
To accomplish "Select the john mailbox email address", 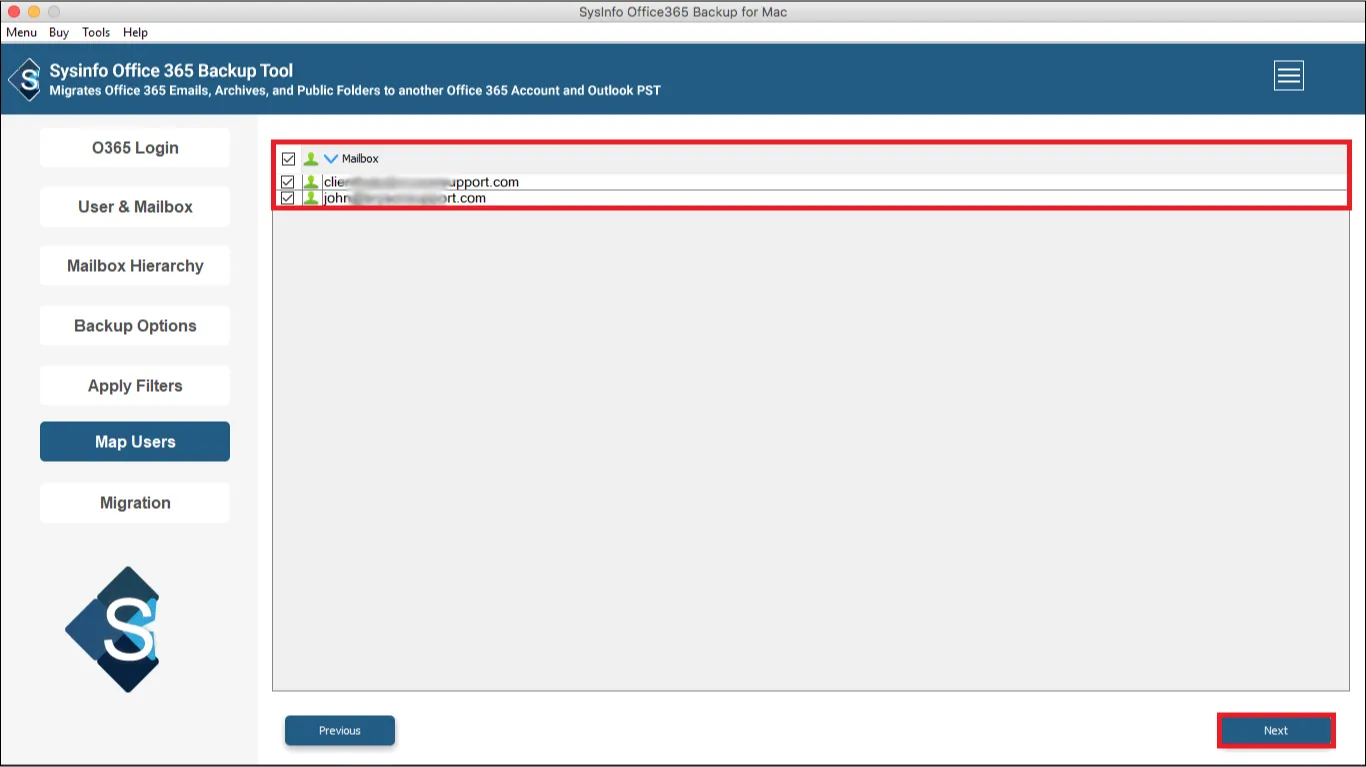I will pyautogui.click(x=404, y=198).
